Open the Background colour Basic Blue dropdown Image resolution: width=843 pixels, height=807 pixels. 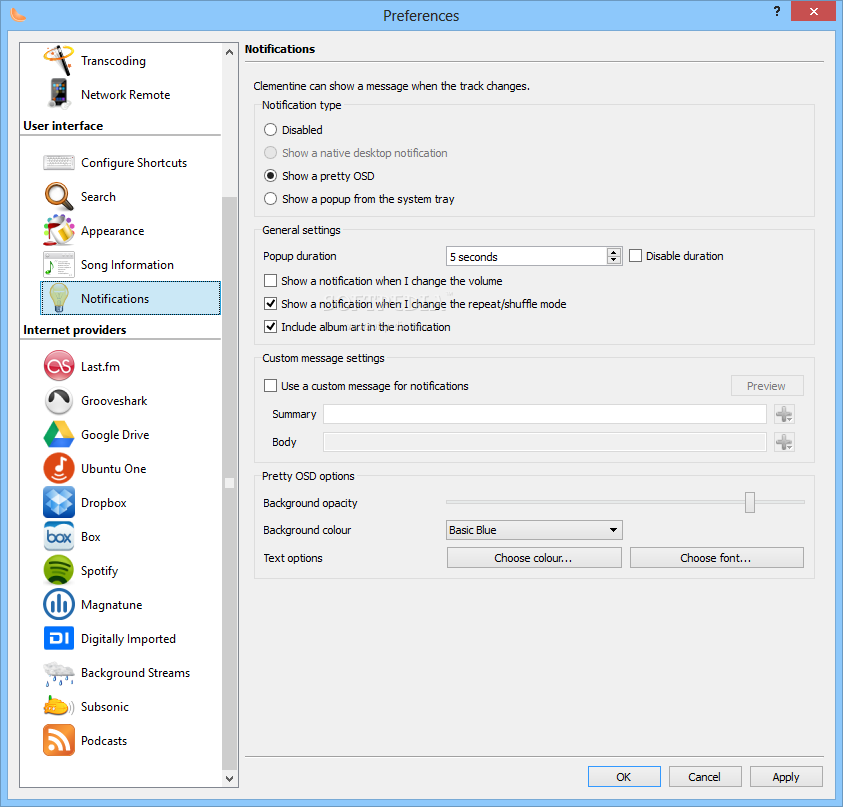[534, 530]
